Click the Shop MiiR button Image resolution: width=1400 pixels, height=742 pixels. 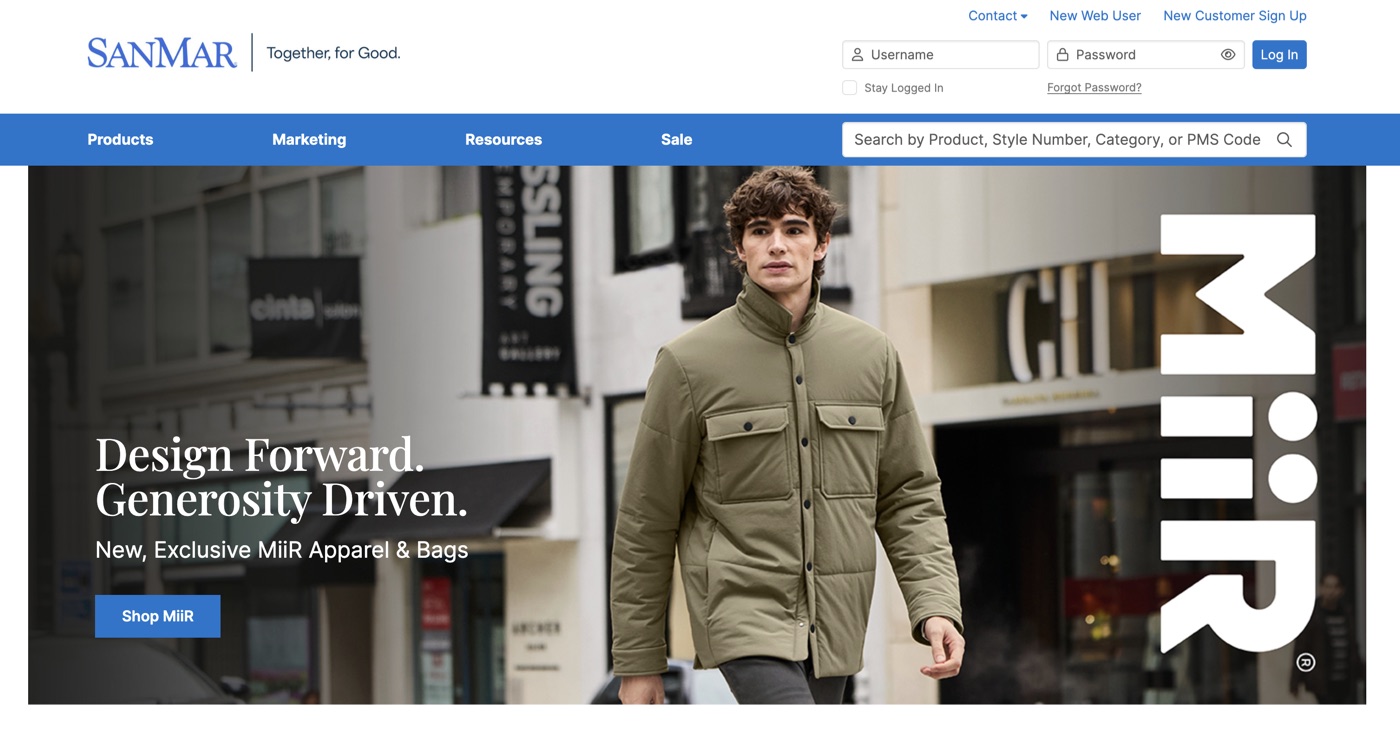click(158, 616)
